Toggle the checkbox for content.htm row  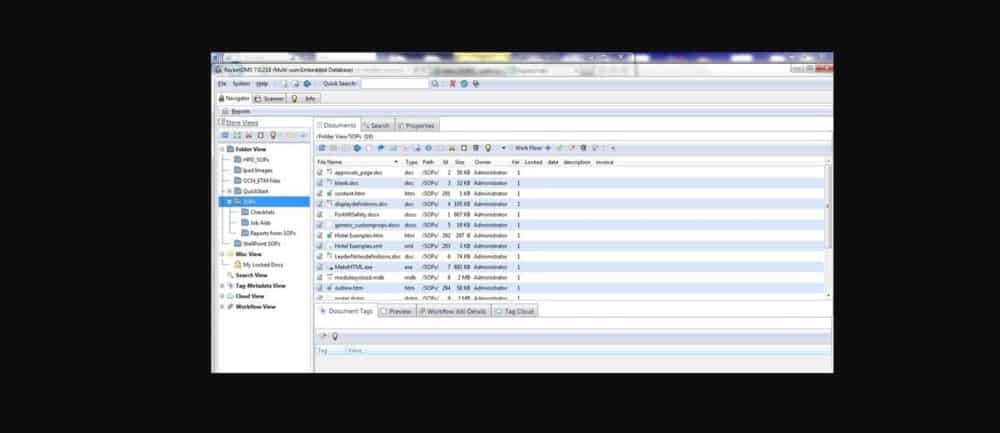[x=320, y=193]
